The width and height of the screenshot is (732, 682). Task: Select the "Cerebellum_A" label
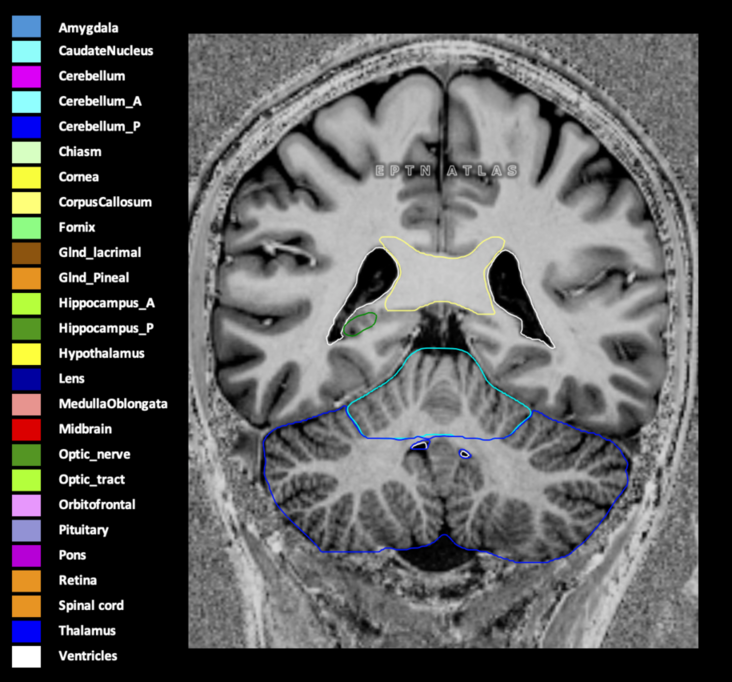pos(100,101)
